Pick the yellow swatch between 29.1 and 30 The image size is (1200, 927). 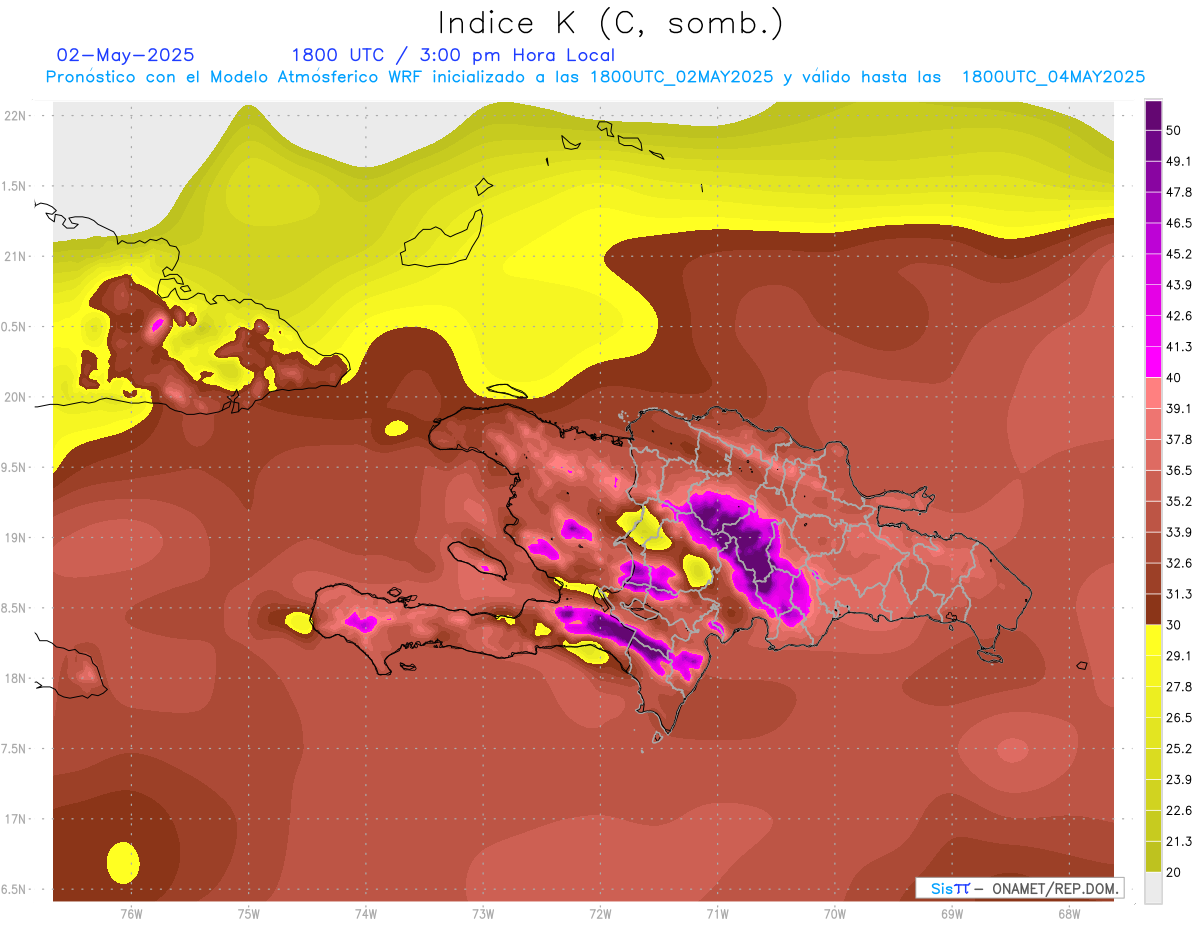pyautogui.click(x=1153, y=640)
